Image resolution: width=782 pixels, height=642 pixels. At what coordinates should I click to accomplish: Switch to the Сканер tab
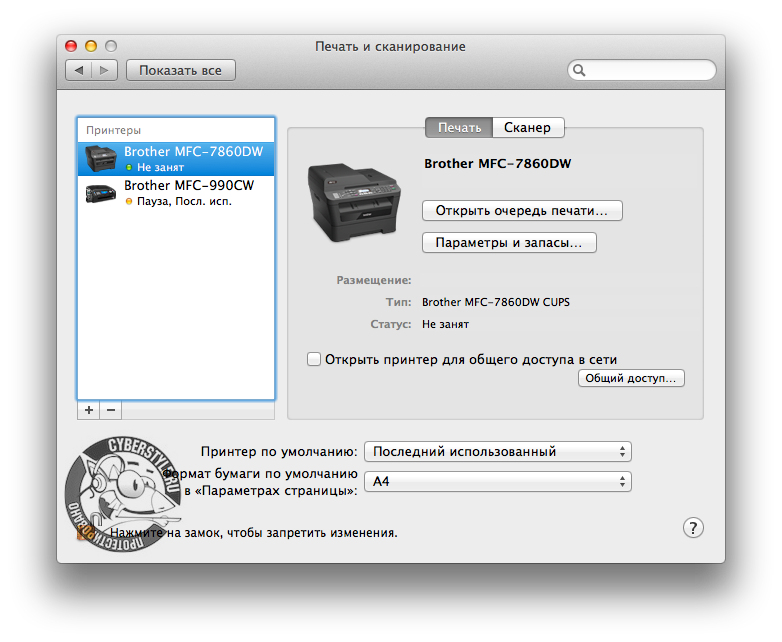click(528, 128)
